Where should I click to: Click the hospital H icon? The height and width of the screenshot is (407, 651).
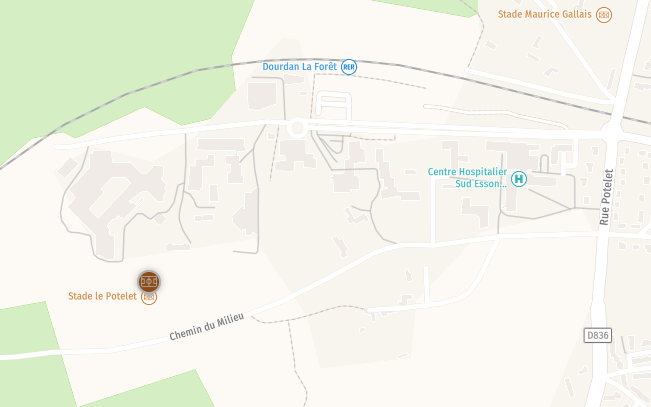(x=519, y=179)
